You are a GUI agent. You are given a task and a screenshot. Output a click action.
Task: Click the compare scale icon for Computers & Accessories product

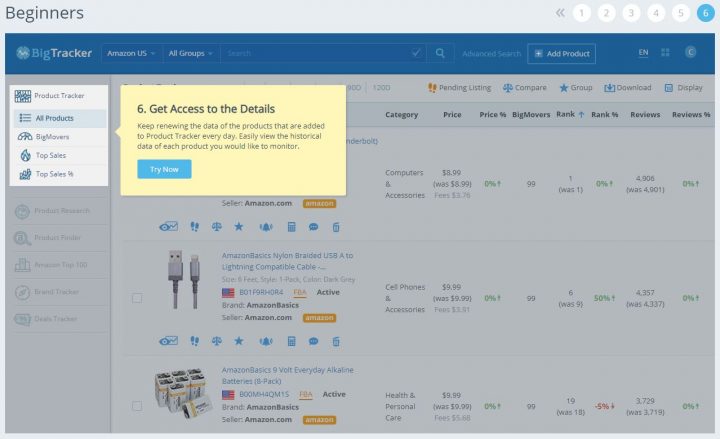click(x=217, y=227)
